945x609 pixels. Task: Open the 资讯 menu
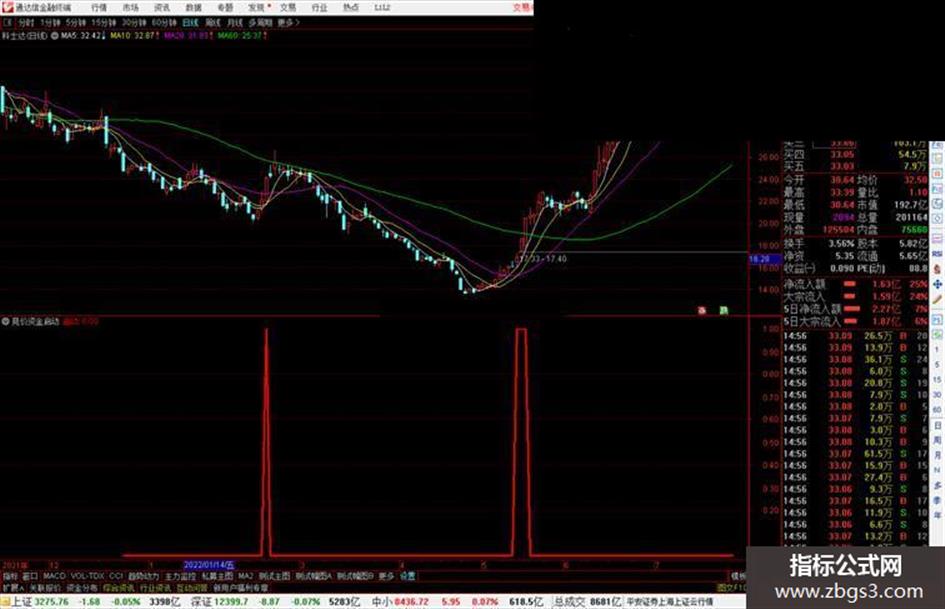coord(162,7)
